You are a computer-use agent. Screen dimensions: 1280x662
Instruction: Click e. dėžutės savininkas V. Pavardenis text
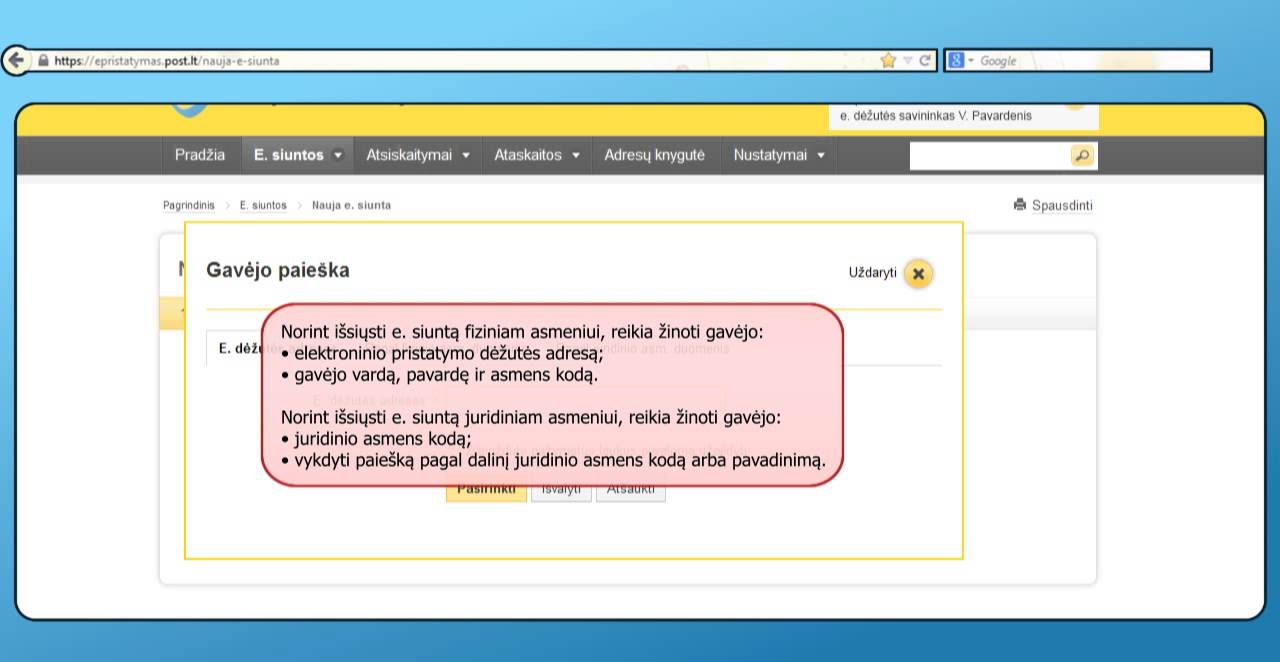[936, 116]
